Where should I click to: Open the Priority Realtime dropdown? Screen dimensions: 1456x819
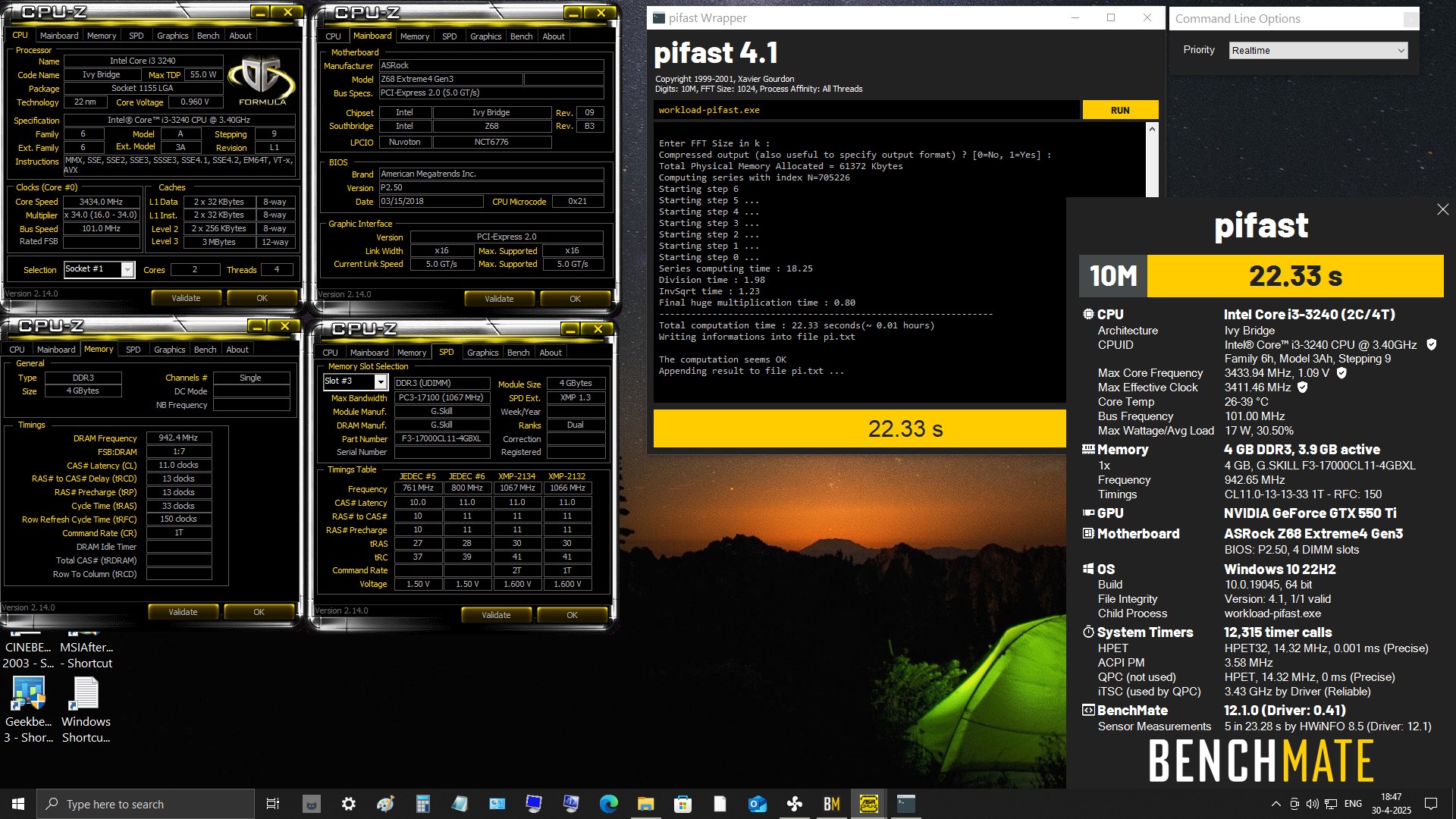(1318, 50)
